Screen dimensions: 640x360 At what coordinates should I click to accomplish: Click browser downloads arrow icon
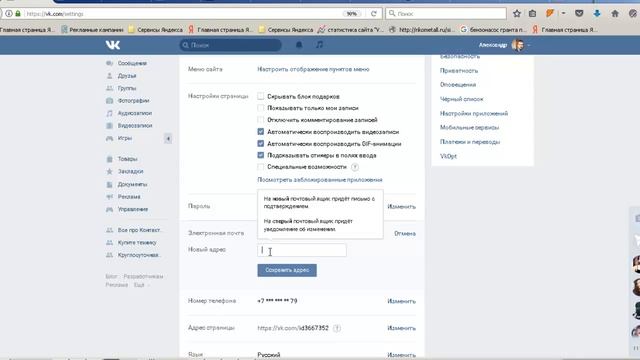point(597,13)
